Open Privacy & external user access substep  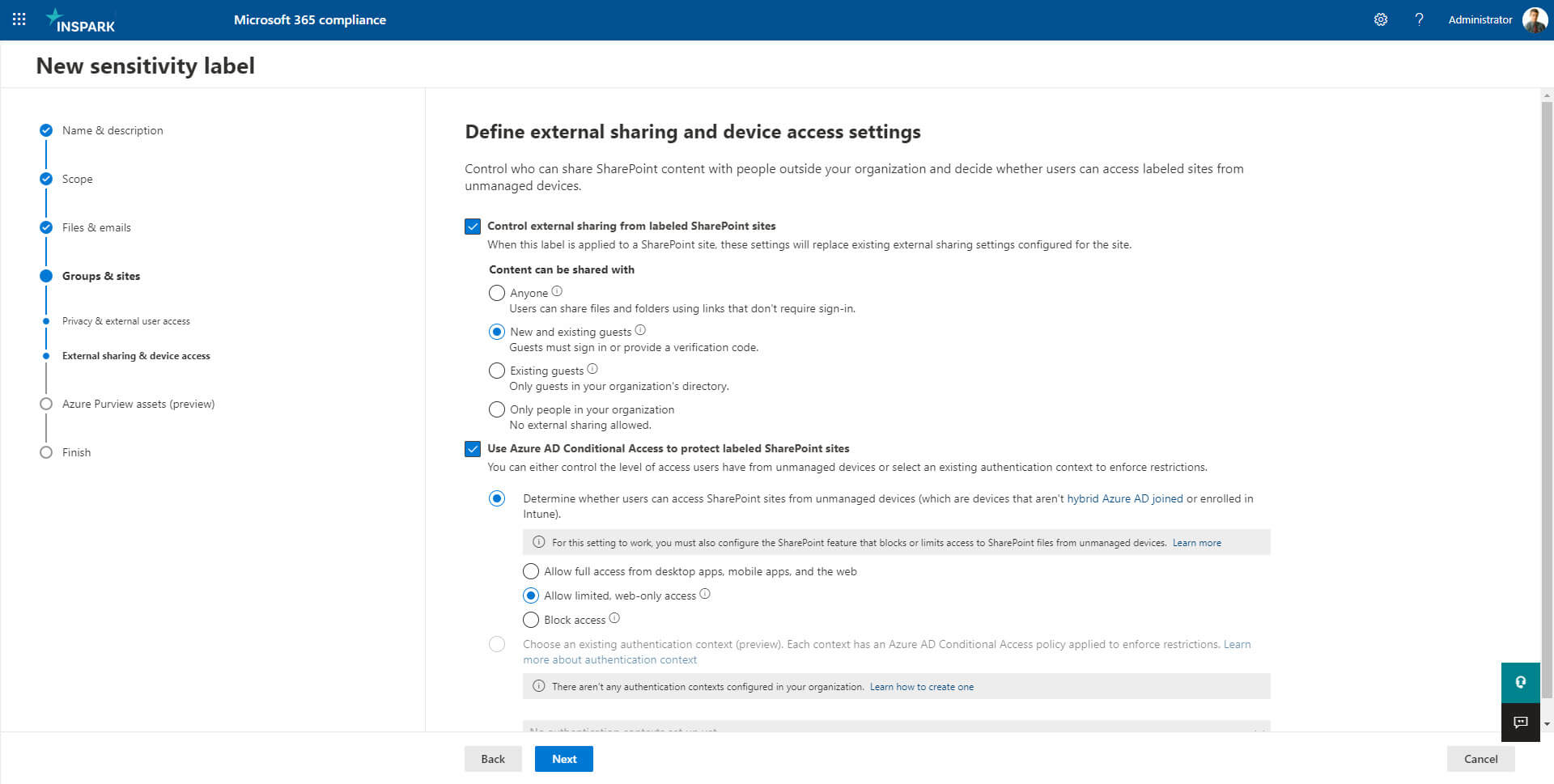click(x=126, y=321)
